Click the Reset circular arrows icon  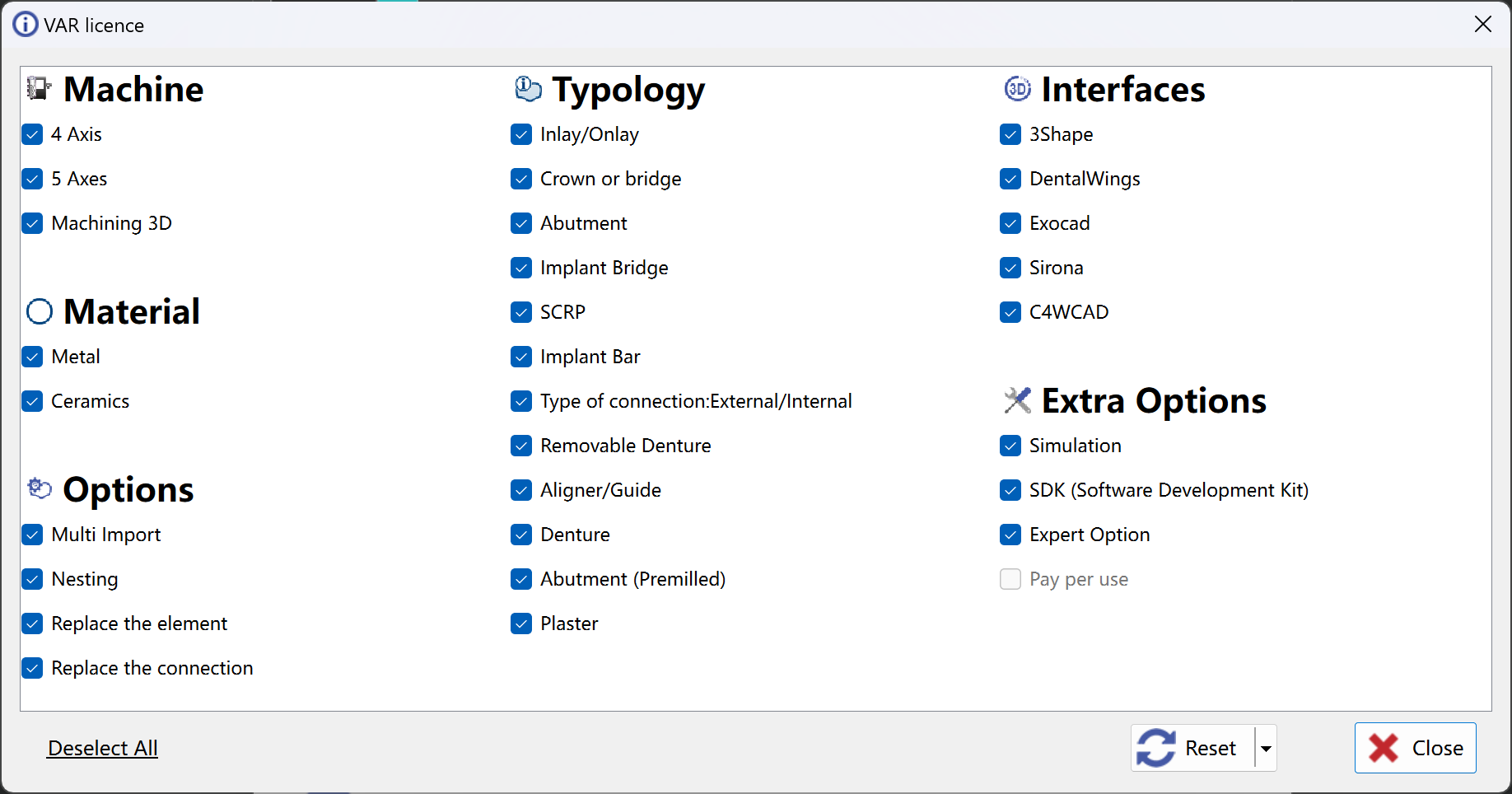pyautogui.click(x=1156, y=748)
